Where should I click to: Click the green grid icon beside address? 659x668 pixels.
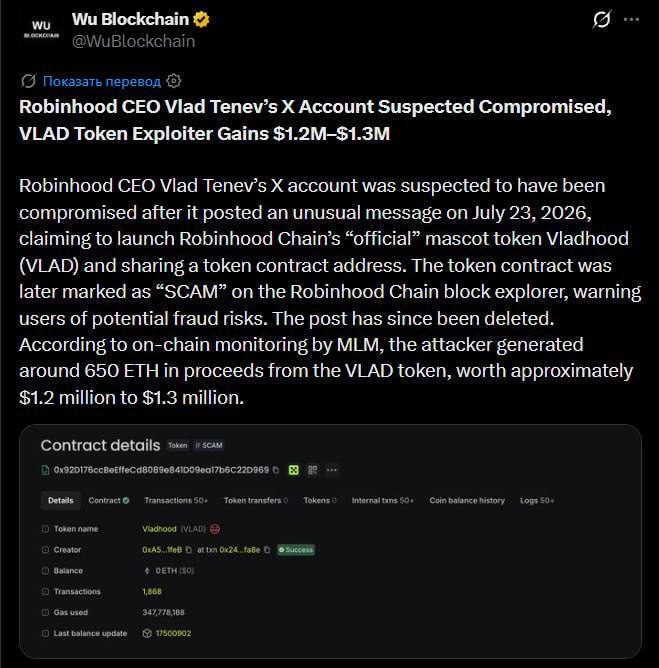click(294, 470)
